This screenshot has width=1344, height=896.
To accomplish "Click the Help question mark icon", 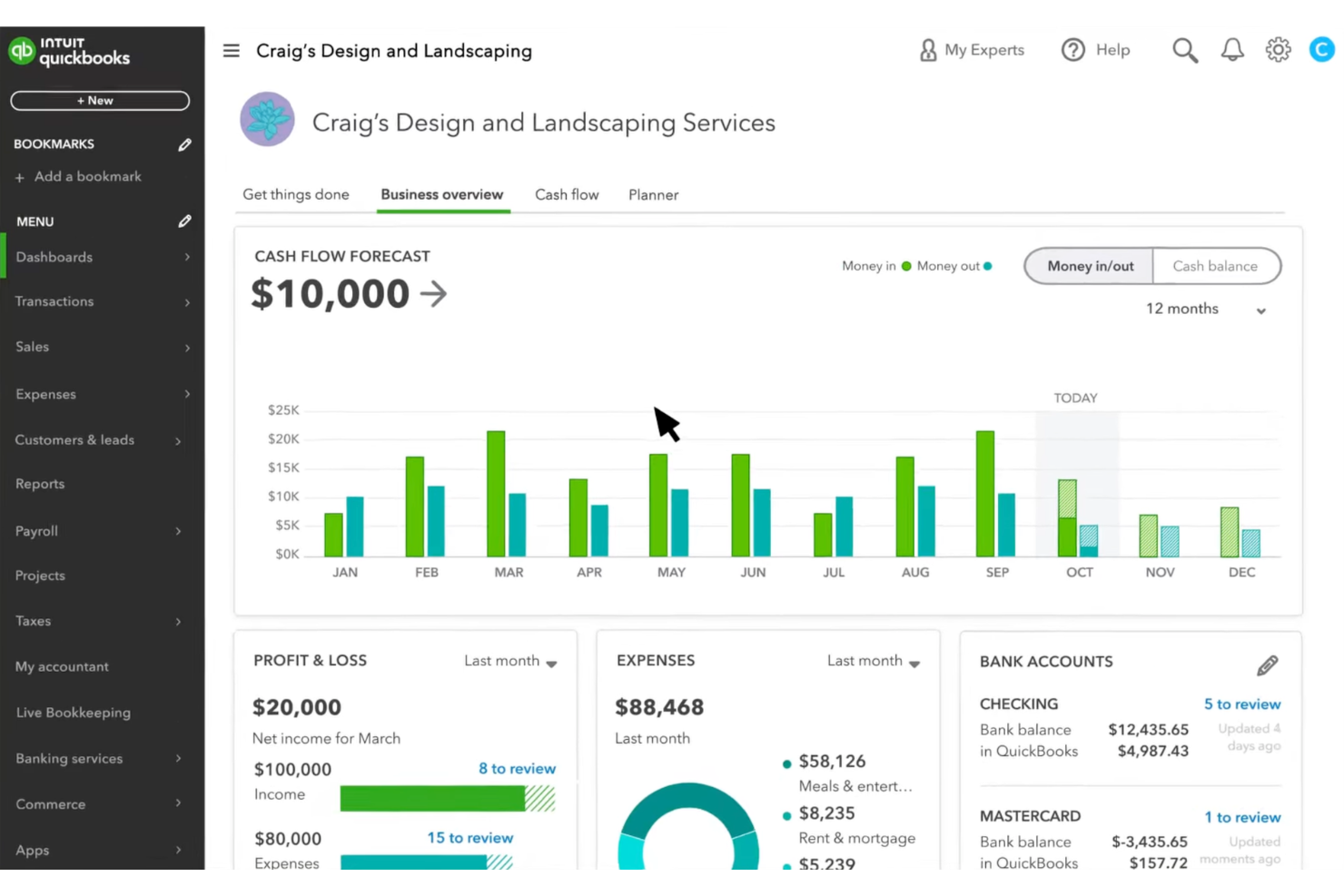I will pyautogui.click(x=1072, y=50).
